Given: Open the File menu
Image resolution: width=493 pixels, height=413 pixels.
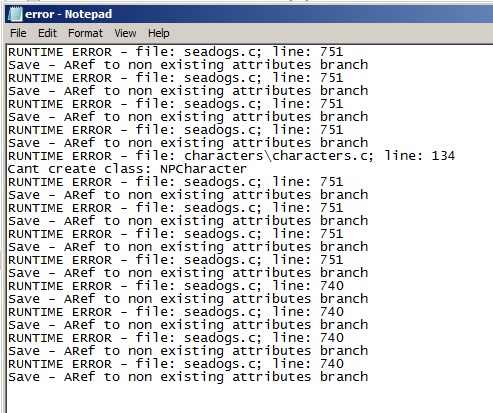Looking at the screenshot, I should (x=18, y=33).
